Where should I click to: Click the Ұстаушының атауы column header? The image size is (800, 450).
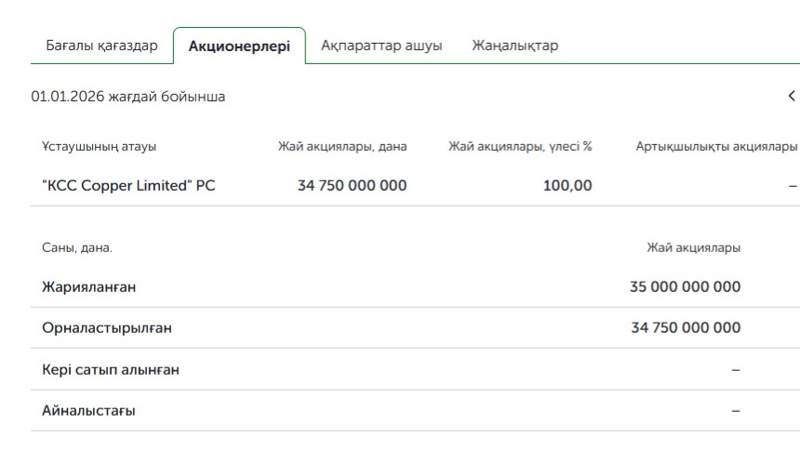99,146
